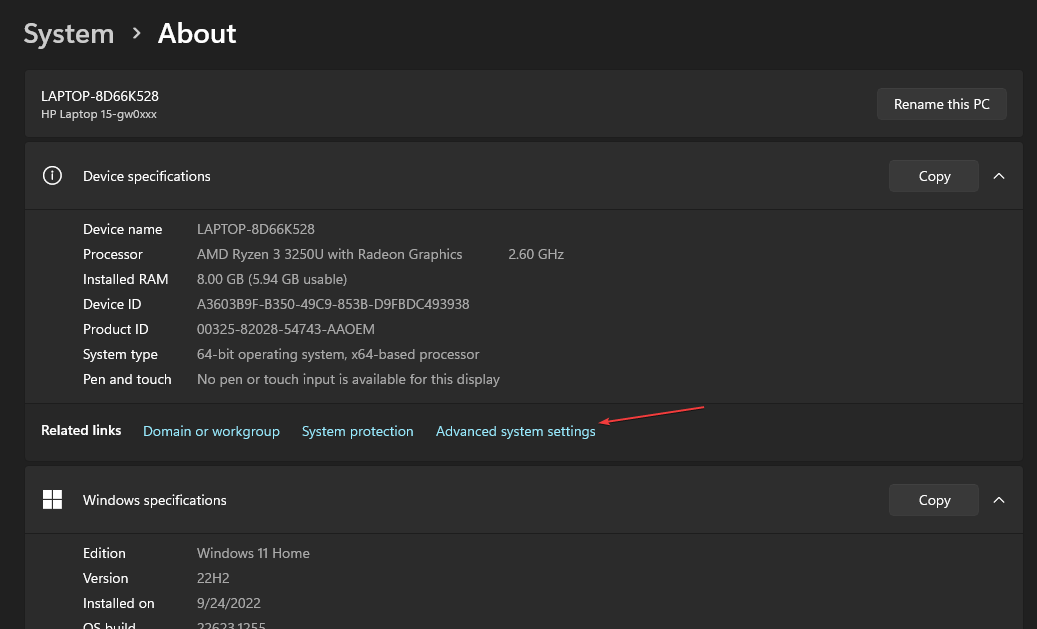Navigate back using the 'System' breadcrumb

tap(68, 33)
